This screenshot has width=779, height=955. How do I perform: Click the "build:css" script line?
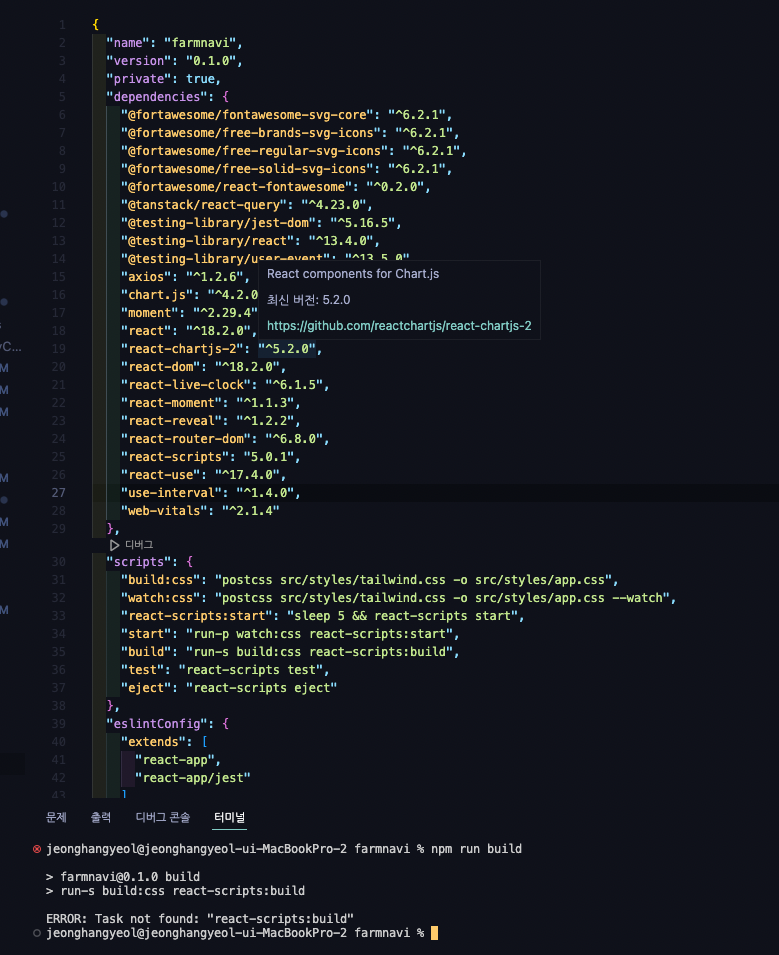370,580
